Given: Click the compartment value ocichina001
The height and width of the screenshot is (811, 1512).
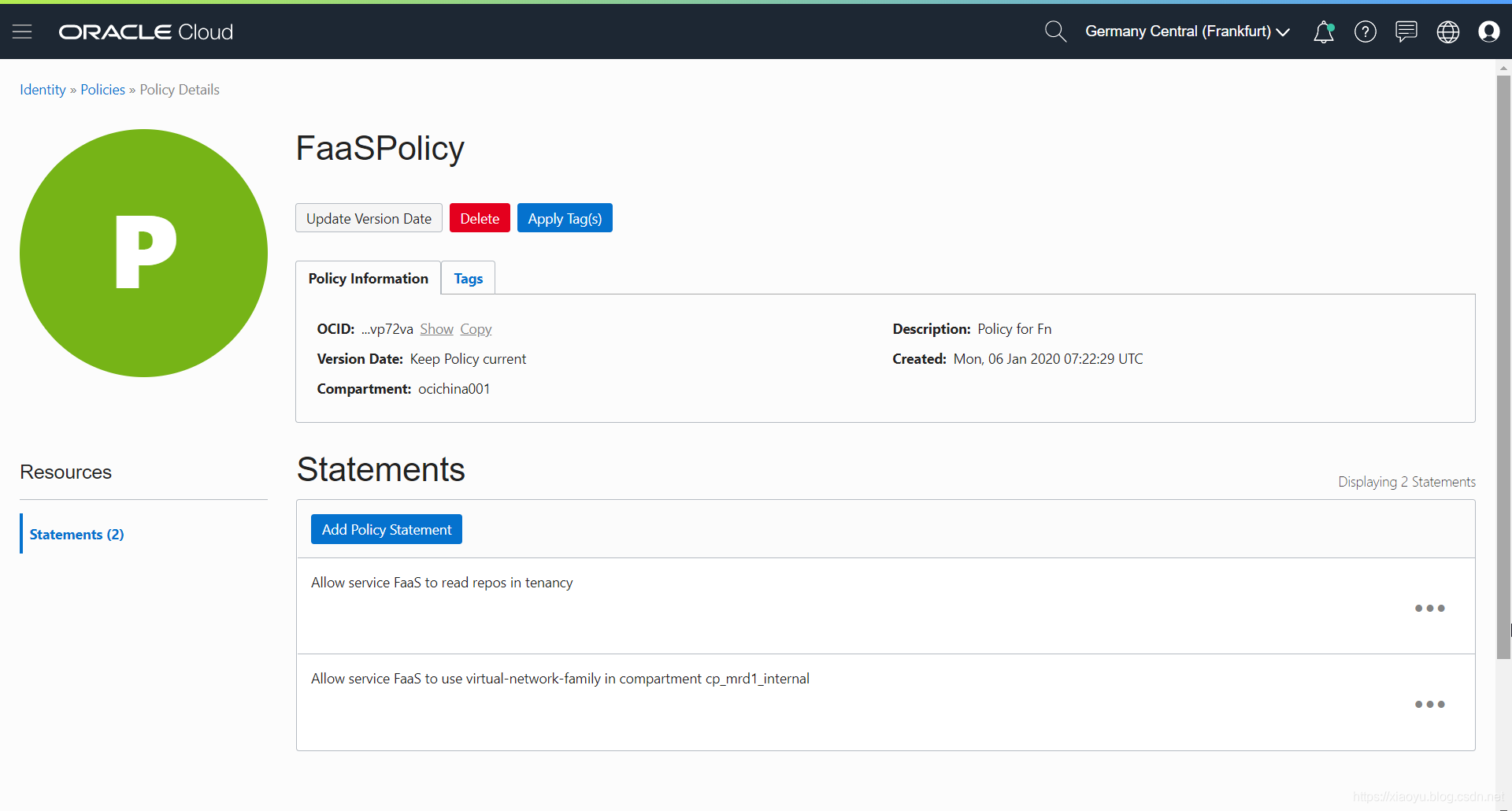Looking at the screenshot, I should [454, 389].
